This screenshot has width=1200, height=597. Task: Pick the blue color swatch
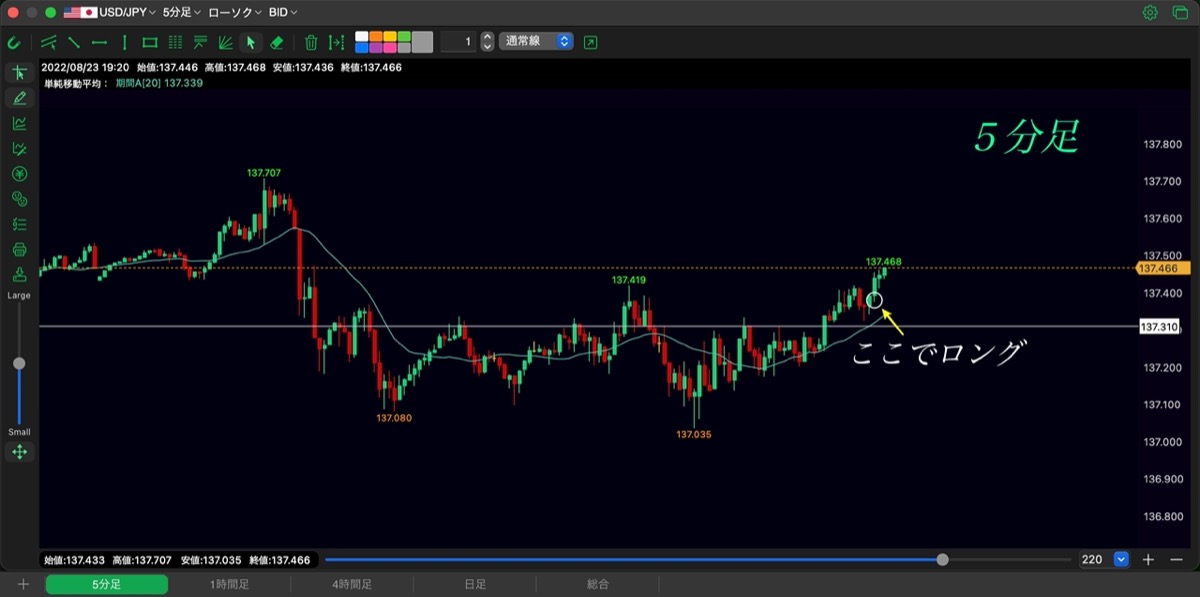click(363, 47)
